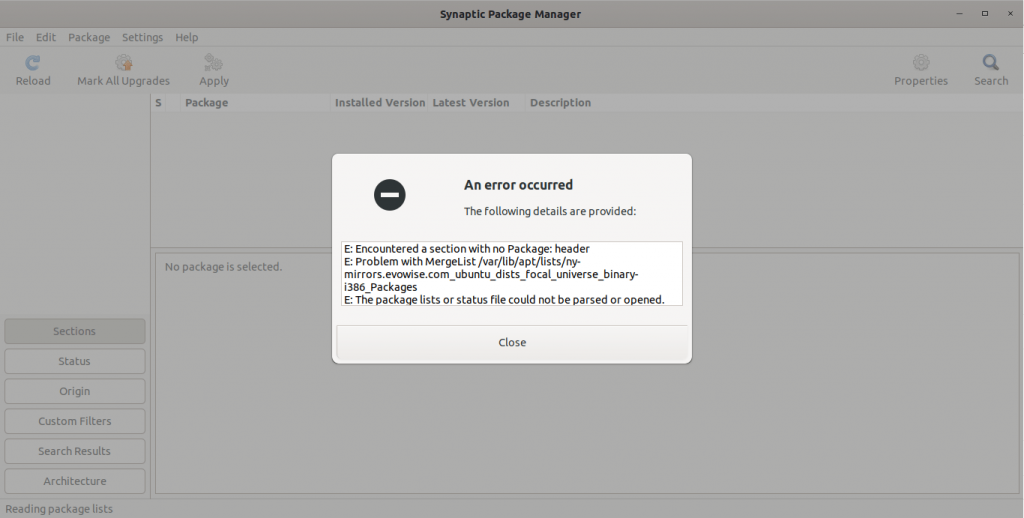Open the Help menu
Image resolution: width=1024 pixels, height=518 pixels.
click(187, 37)
